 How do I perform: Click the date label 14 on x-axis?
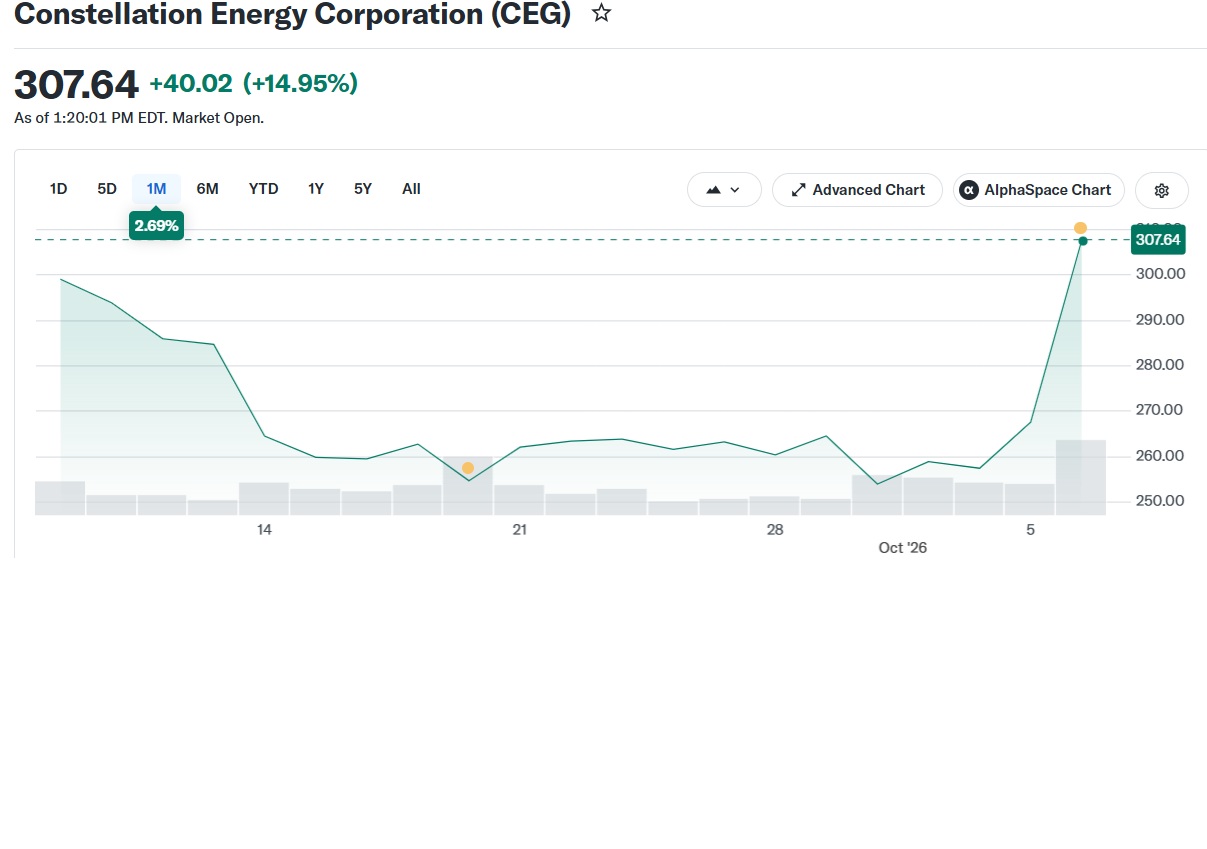[x=264, y=530]
